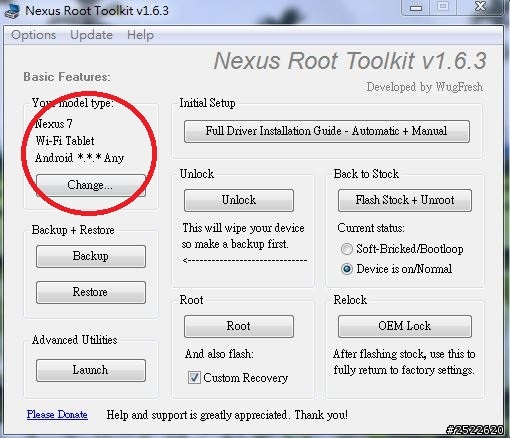Click the 'Android *.*.* Any' text
The width and height of the screenshot is (510, 438).
(80, 158)
